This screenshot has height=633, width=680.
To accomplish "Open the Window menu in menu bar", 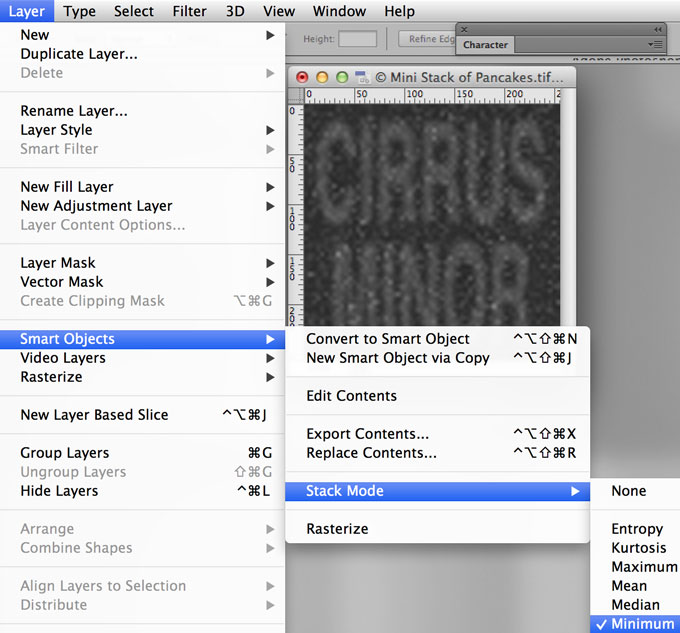I will point(339,11).
